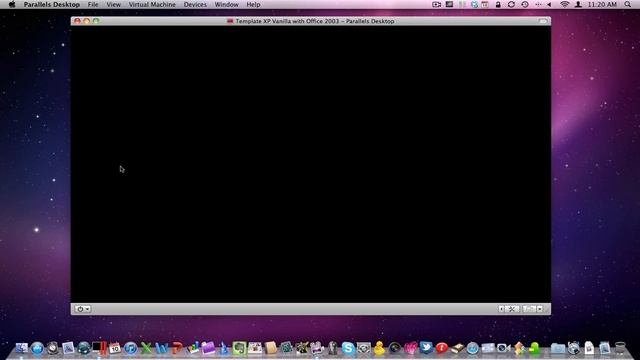640x360 pixels.
Task: Open the Twitter app in the Dock
Action: pos(426,348)
